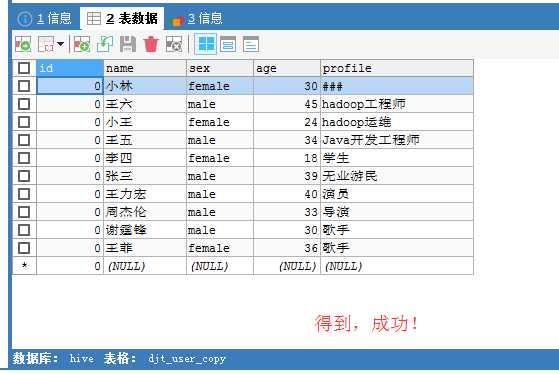This screenshot has height=374, width=559.
Task: Click the (NULL) profile cell in new row
Action: click(x=397, y=266)
